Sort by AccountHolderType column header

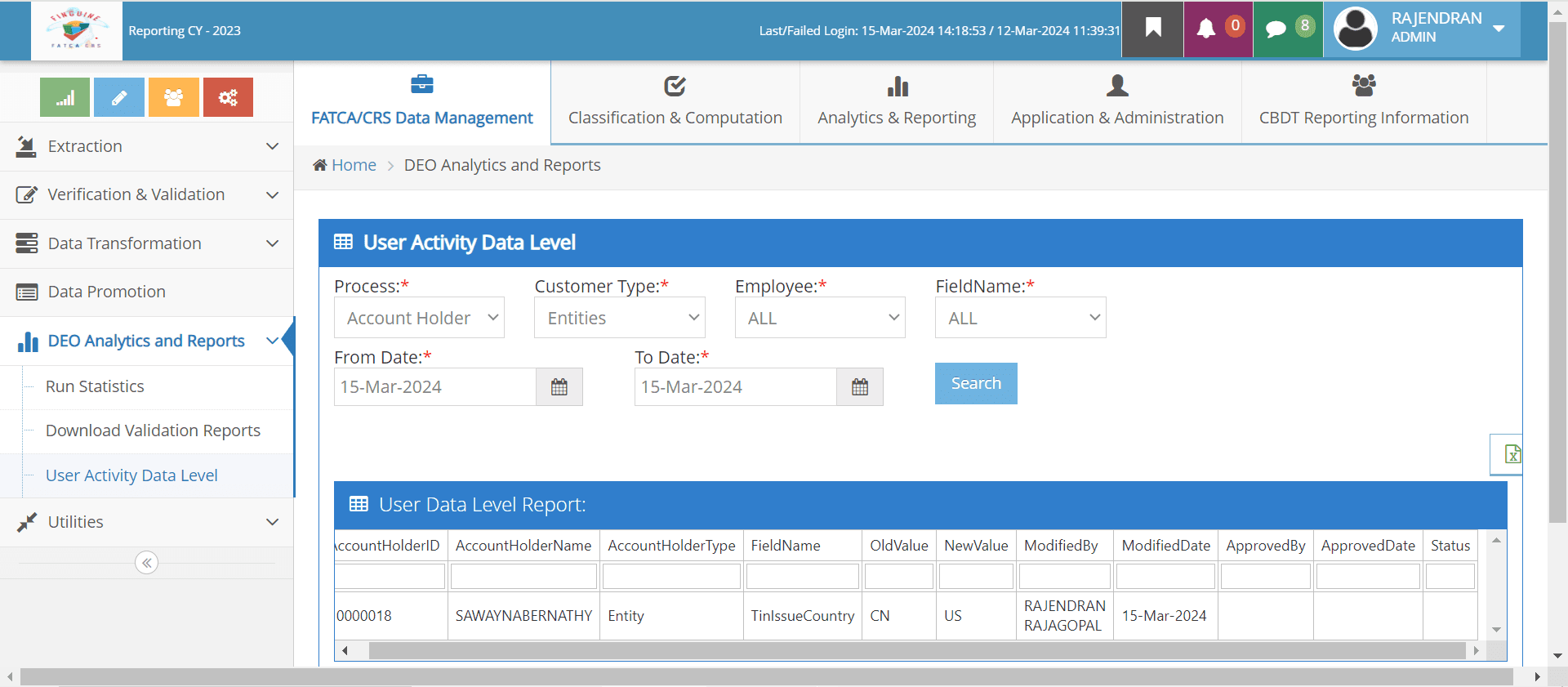pyautogui.click(x=671, y=546)
